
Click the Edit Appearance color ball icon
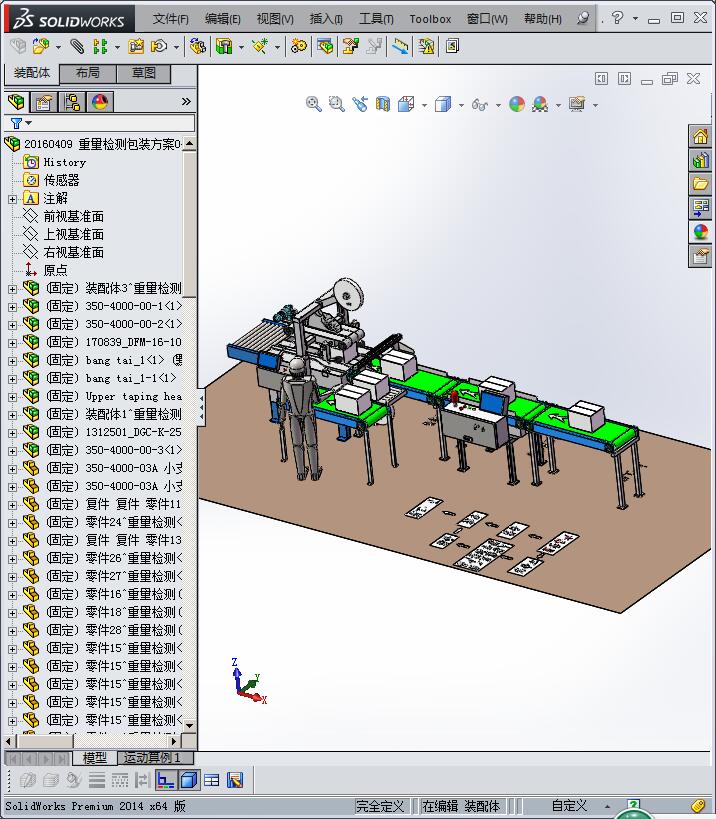[517, 104]
